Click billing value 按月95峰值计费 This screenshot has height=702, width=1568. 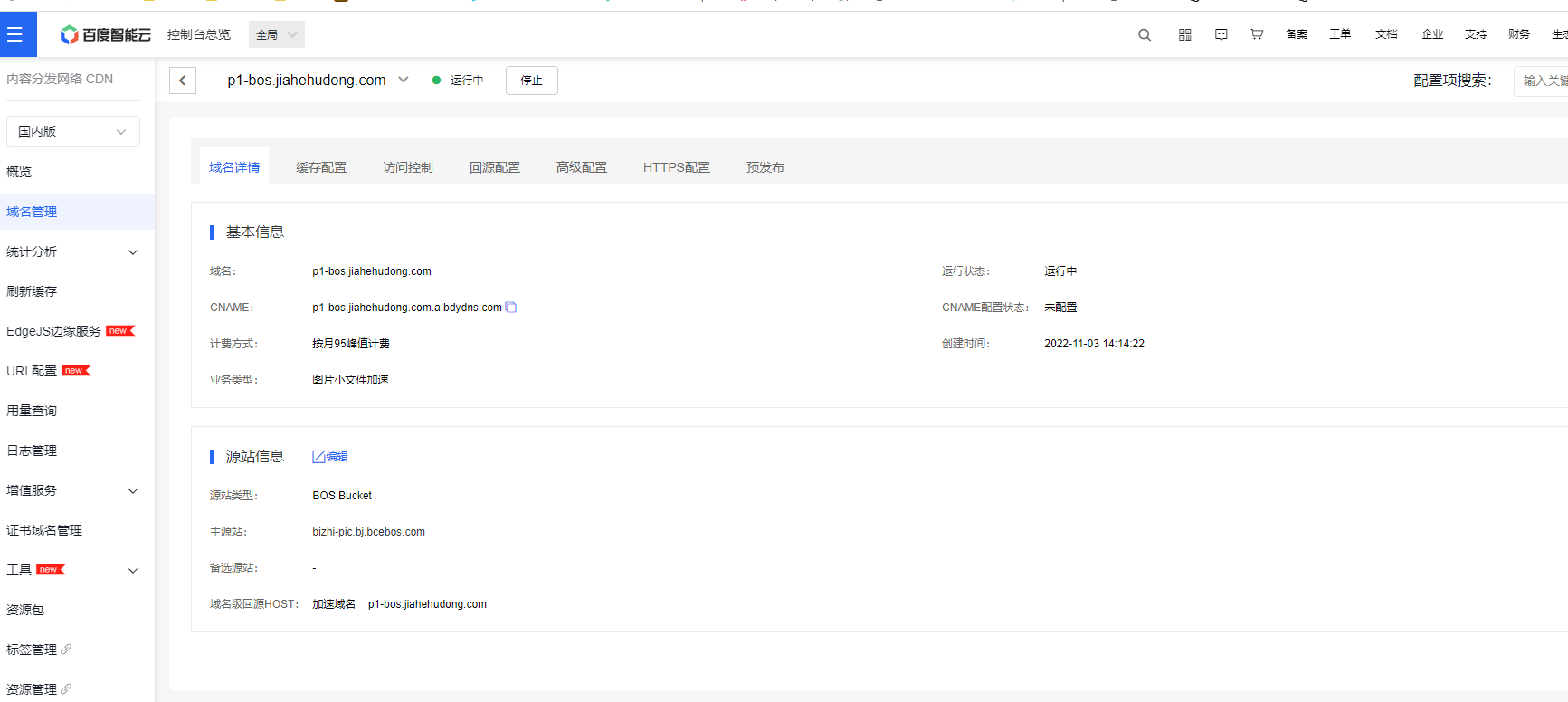[351, 344]
